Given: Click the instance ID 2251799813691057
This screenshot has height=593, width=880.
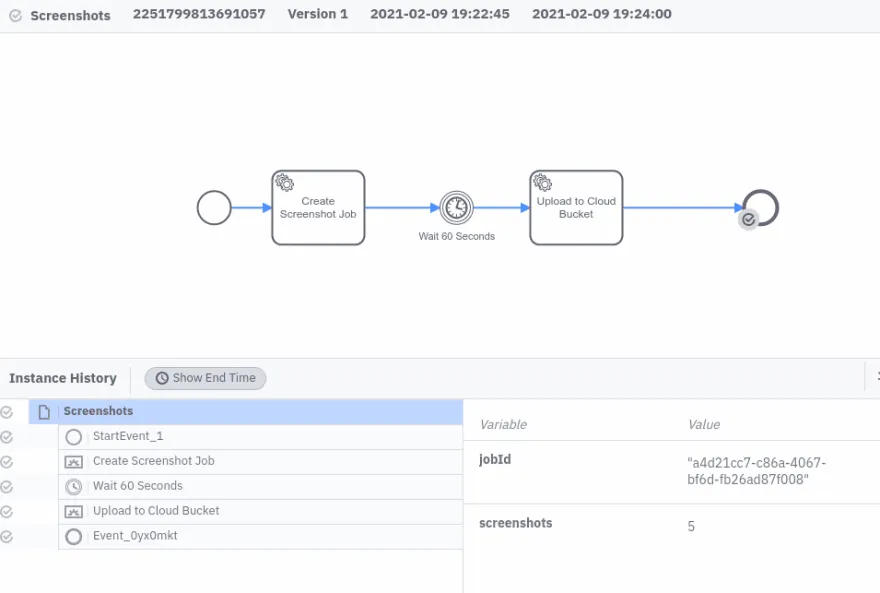Looking at the screenshot, I should (x=198, y=14).
